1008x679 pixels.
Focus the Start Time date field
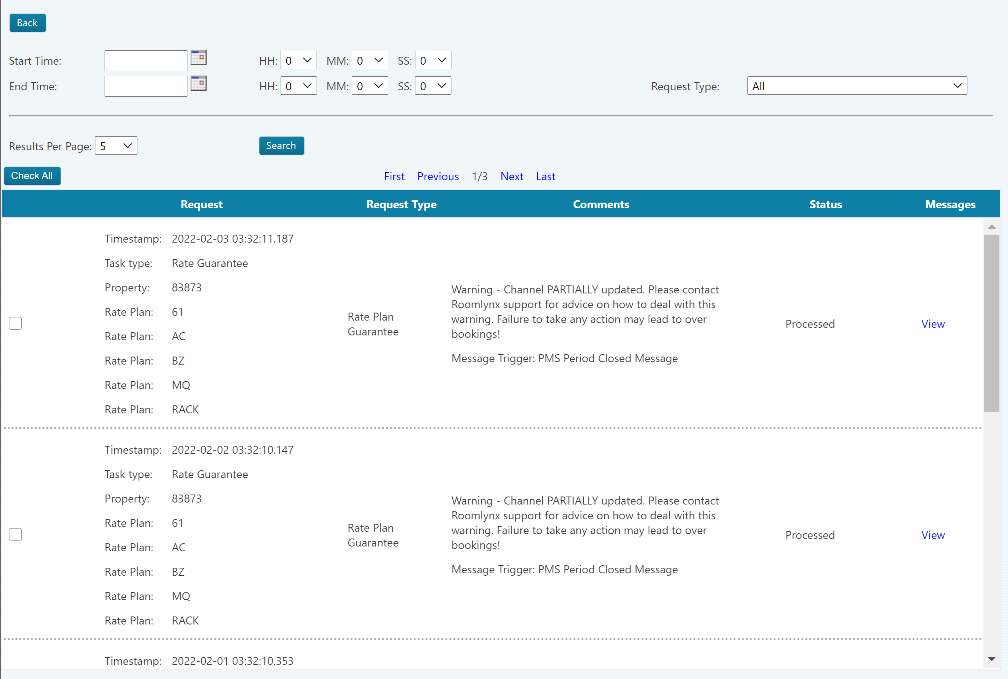[x=146, y=60]
